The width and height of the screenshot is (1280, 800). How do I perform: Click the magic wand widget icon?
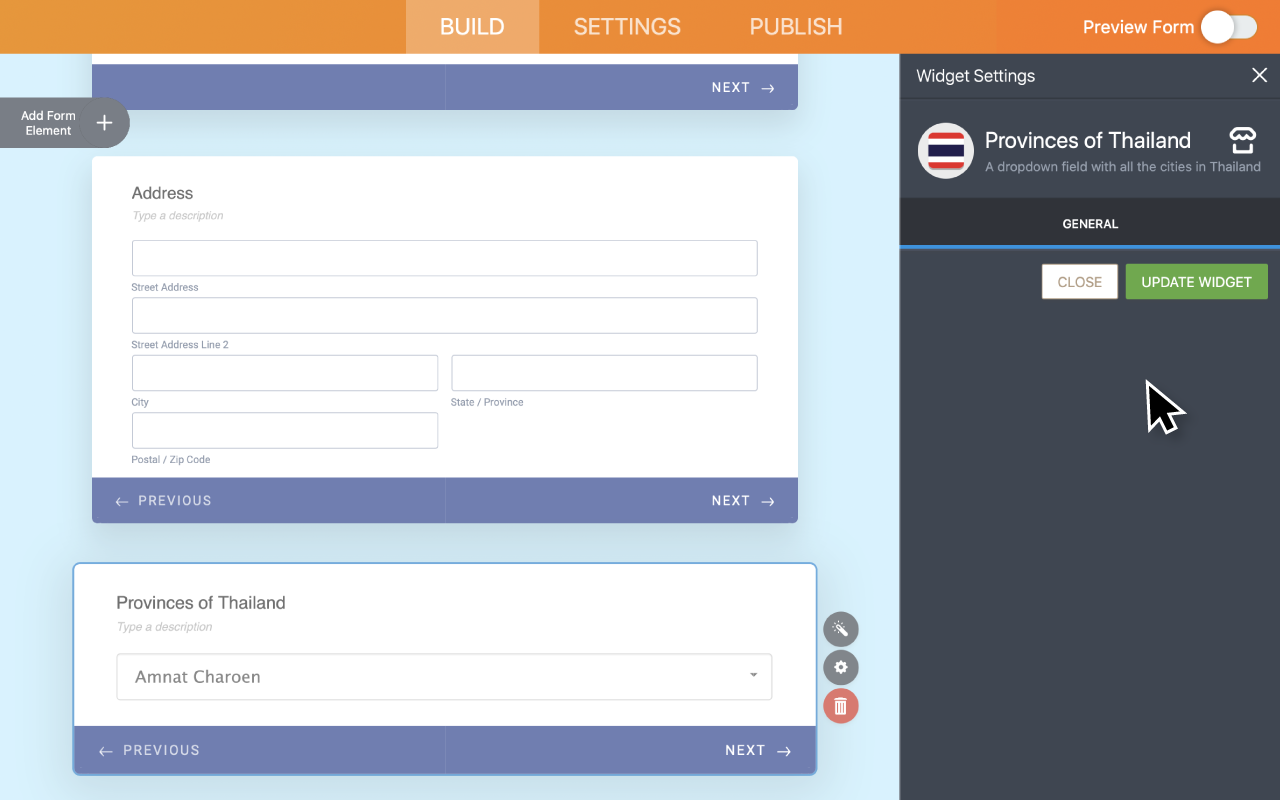click(x=841, y=629)
